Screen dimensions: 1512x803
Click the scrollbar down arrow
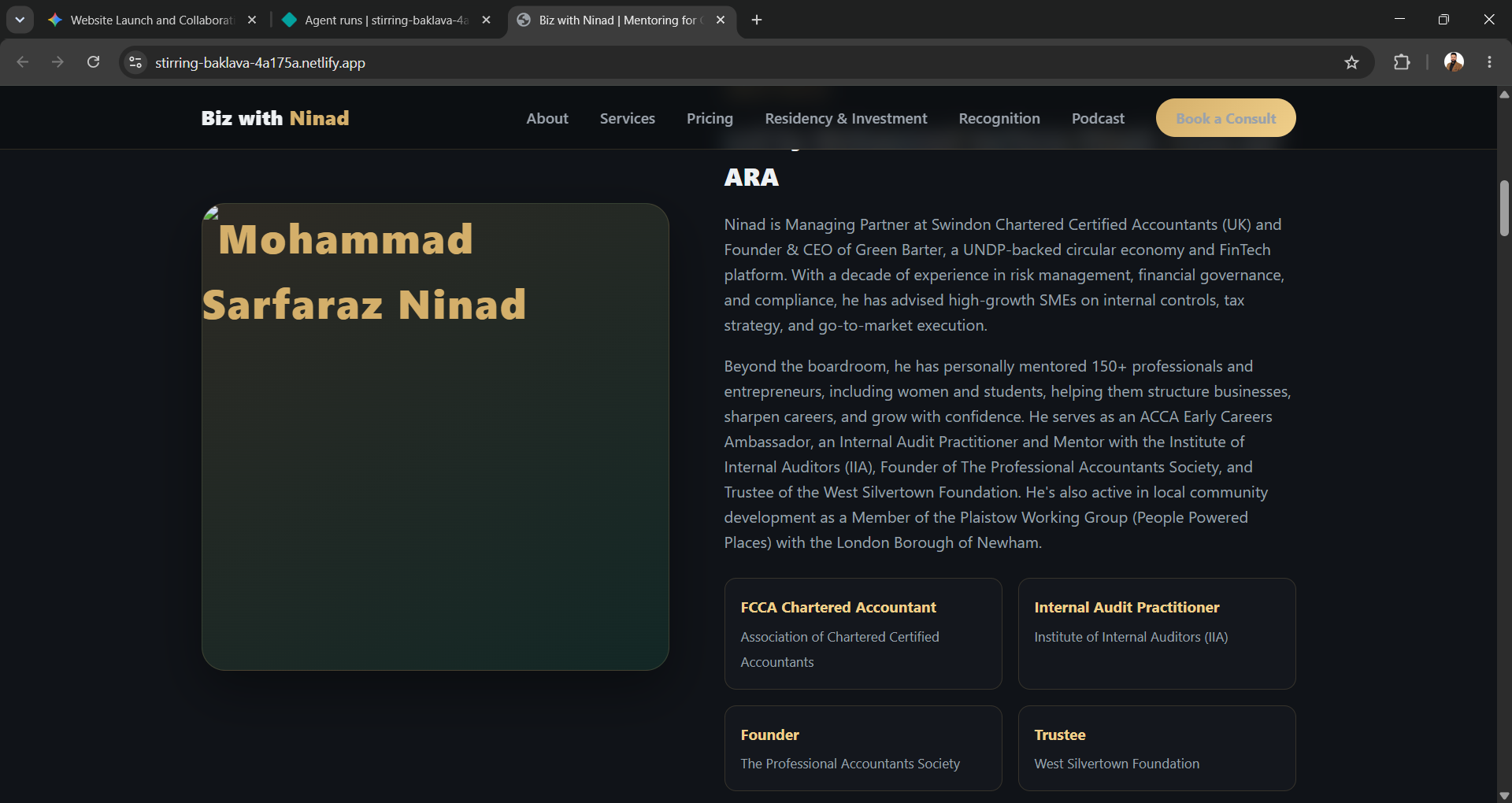click(1504, 795)
